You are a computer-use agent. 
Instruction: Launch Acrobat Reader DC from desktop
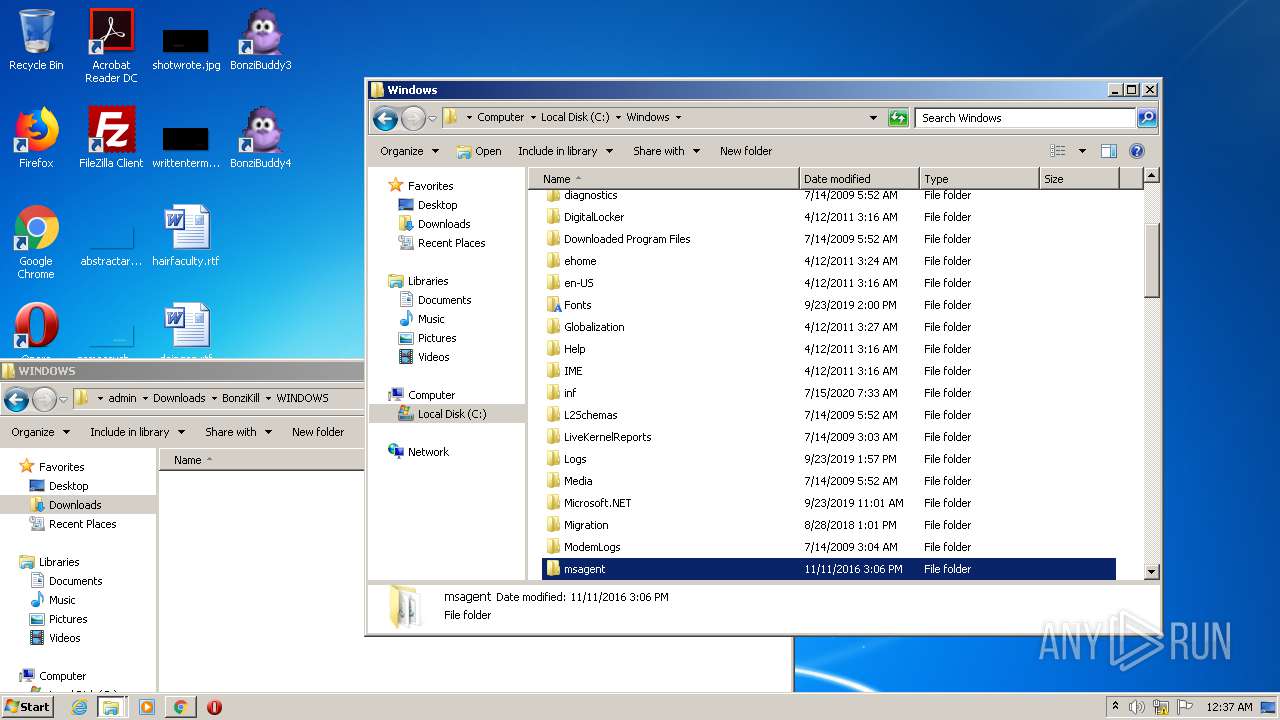[x=111, y=46]
